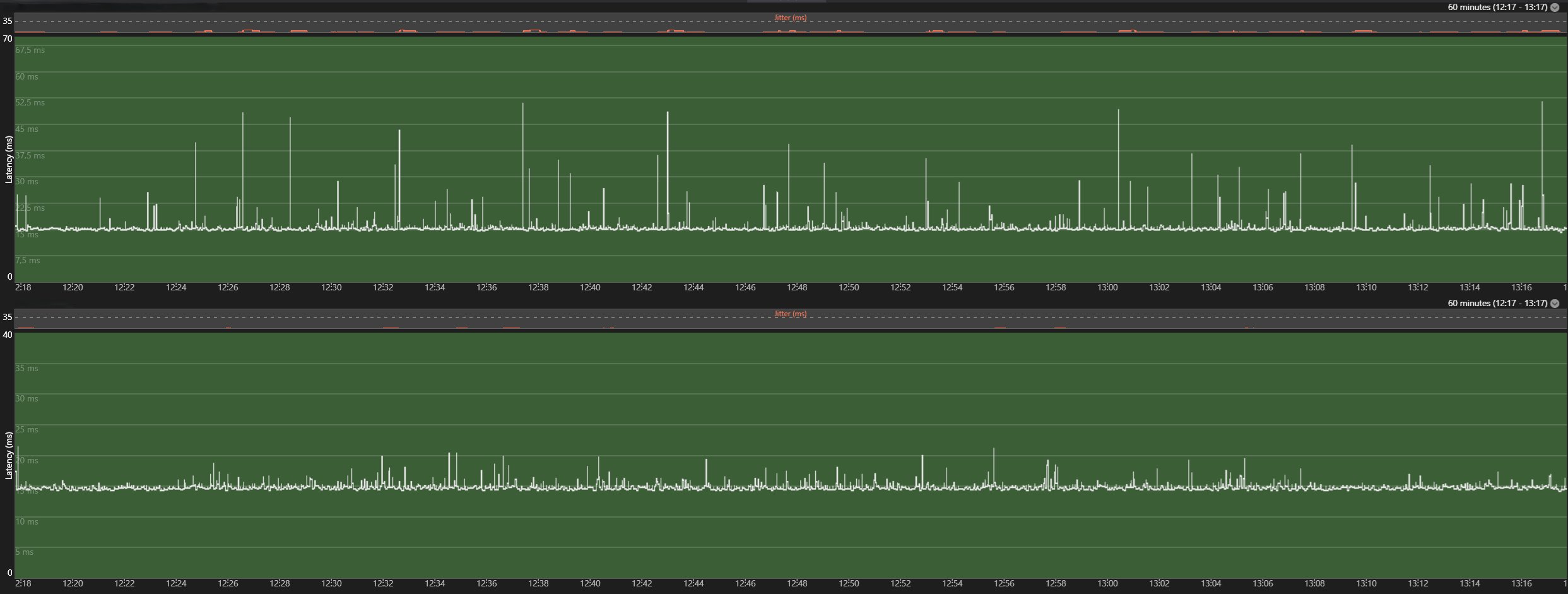1568x594 pixels.
Task: Click the lower graph's 60 minutes range text
Action: pyautogui.click(x=1496, y=304)
